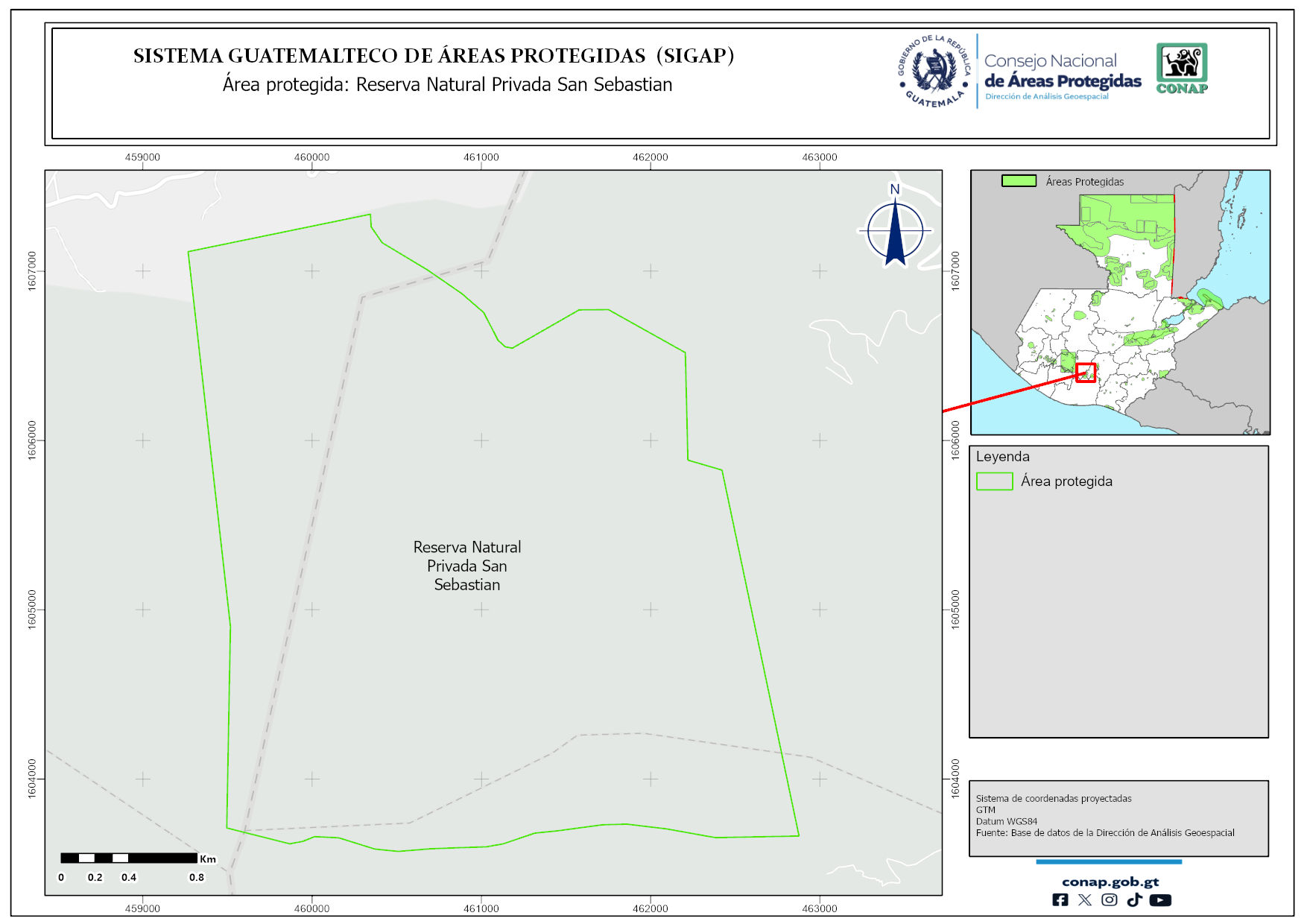This screenshot has width=1307, height=924.
Task: Click the Facebook icon
Action: pyautogui.click(x=1060, y=899)
